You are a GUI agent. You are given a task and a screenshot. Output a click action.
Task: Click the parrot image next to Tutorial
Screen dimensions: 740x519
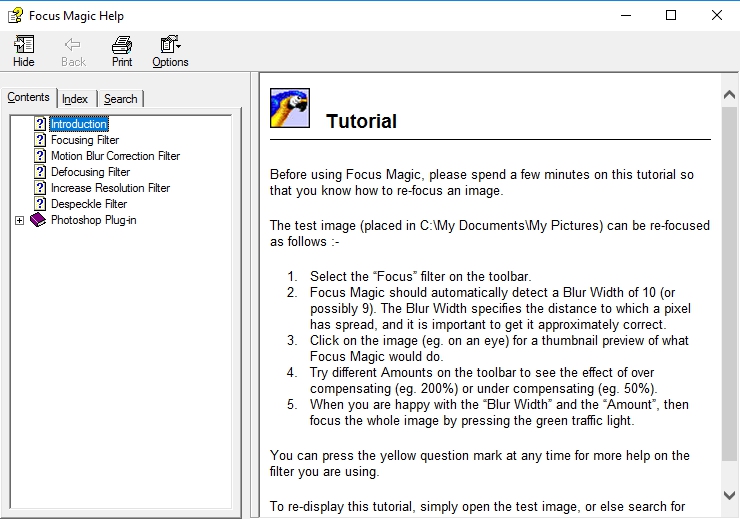[290, 108]
